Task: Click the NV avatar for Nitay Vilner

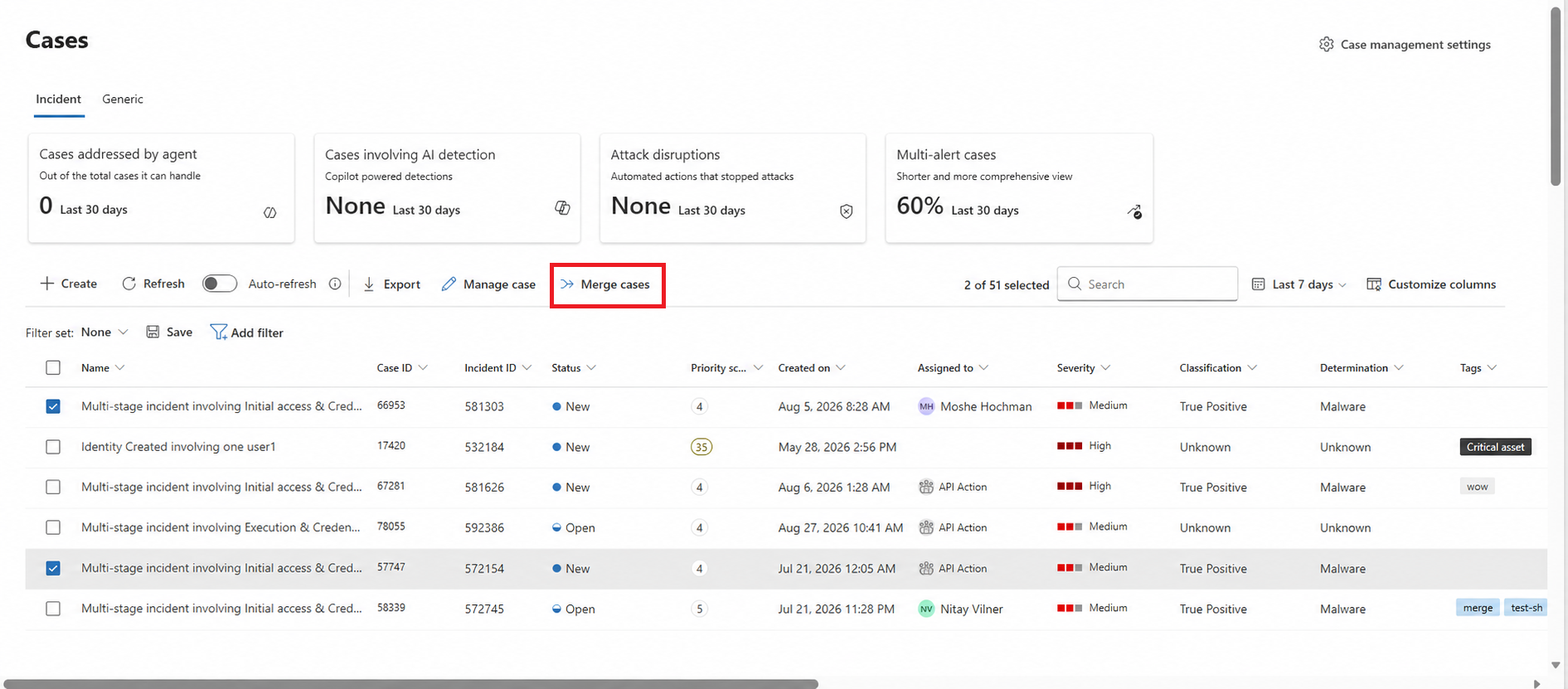Action: pyautogui.click(x=926, y=609)
